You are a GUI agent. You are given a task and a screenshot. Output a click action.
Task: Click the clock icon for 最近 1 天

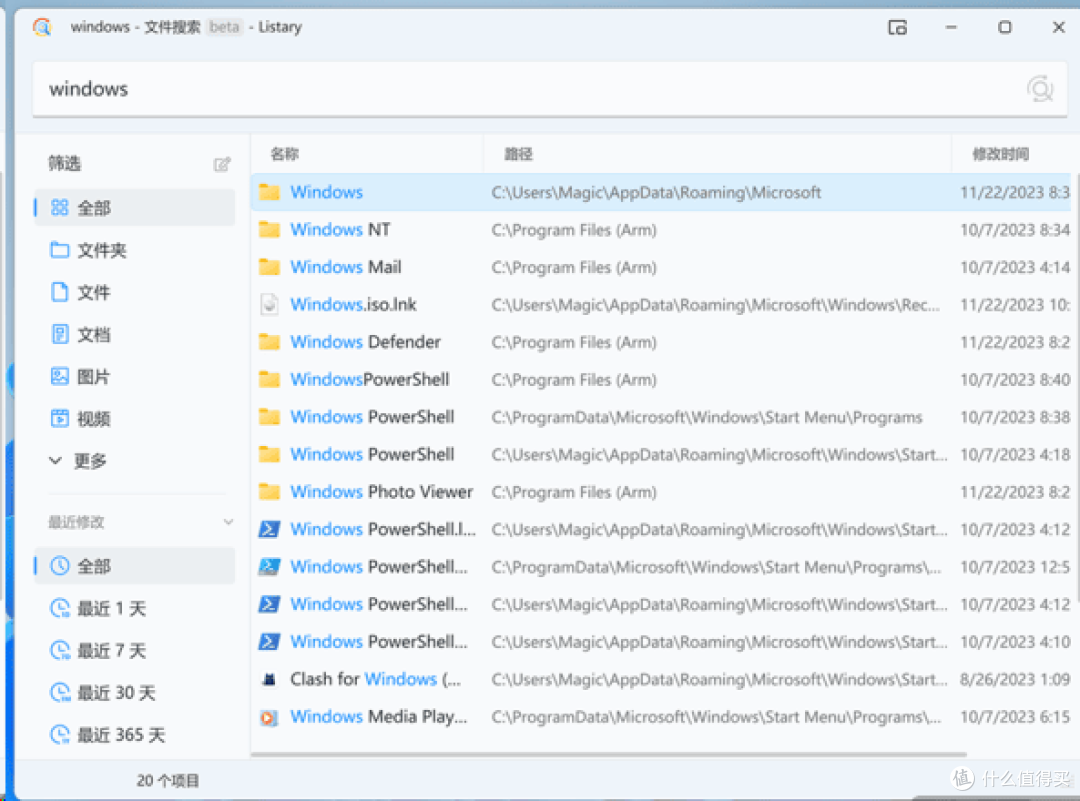pos(60,608)
